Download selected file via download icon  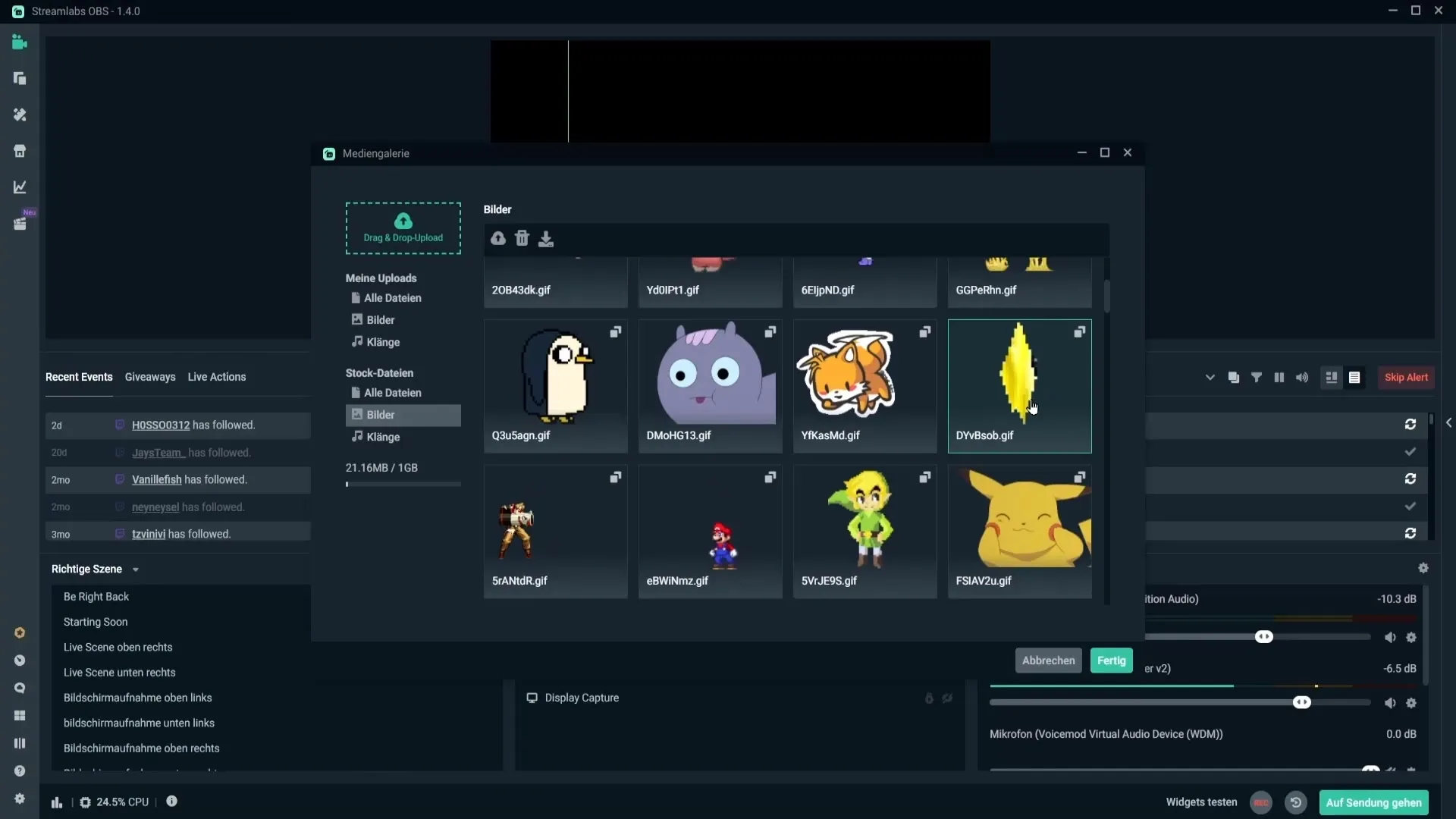[x=546, y=239]
